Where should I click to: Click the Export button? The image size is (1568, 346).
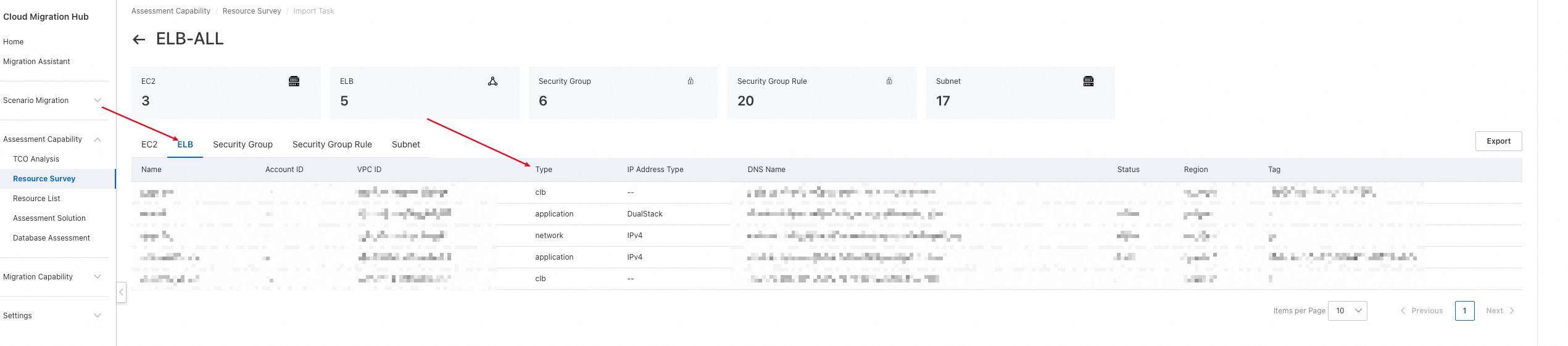[1499, 141]
